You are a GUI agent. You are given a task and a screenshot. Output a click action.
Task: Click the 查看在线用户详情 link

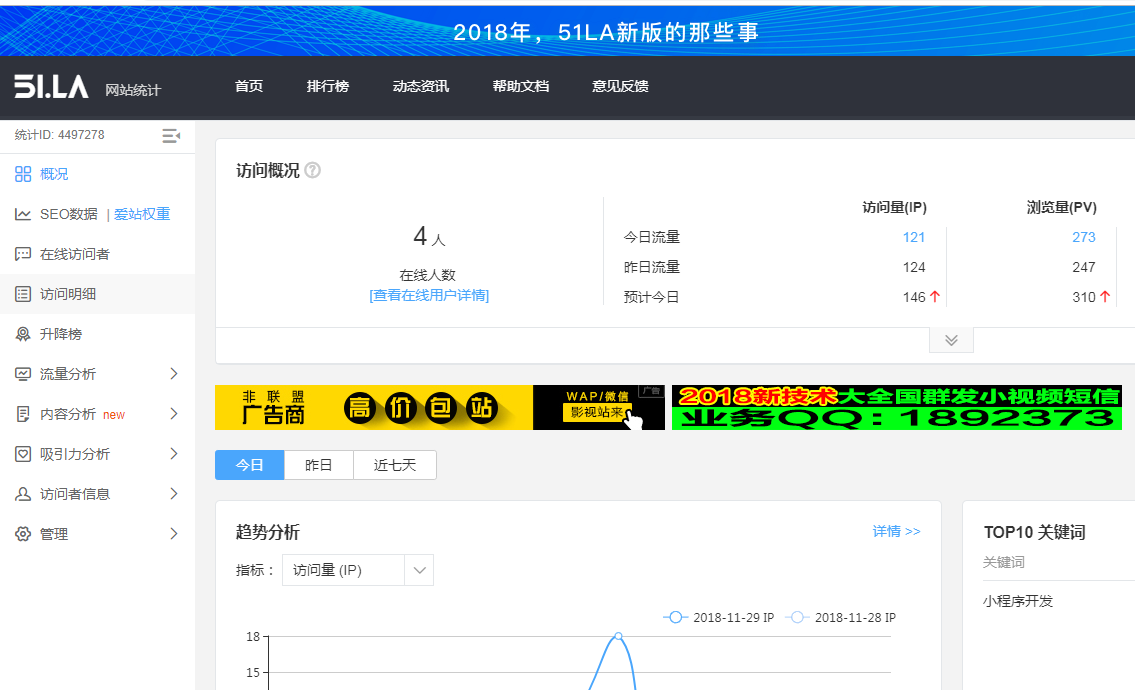pos(429,295)
